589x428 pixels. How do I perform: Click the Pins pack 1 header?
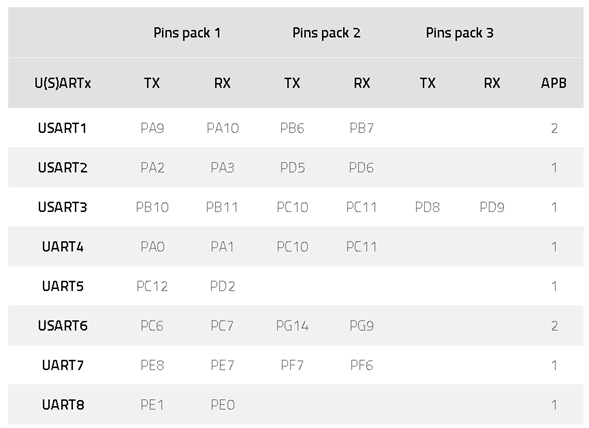(187, 33)
